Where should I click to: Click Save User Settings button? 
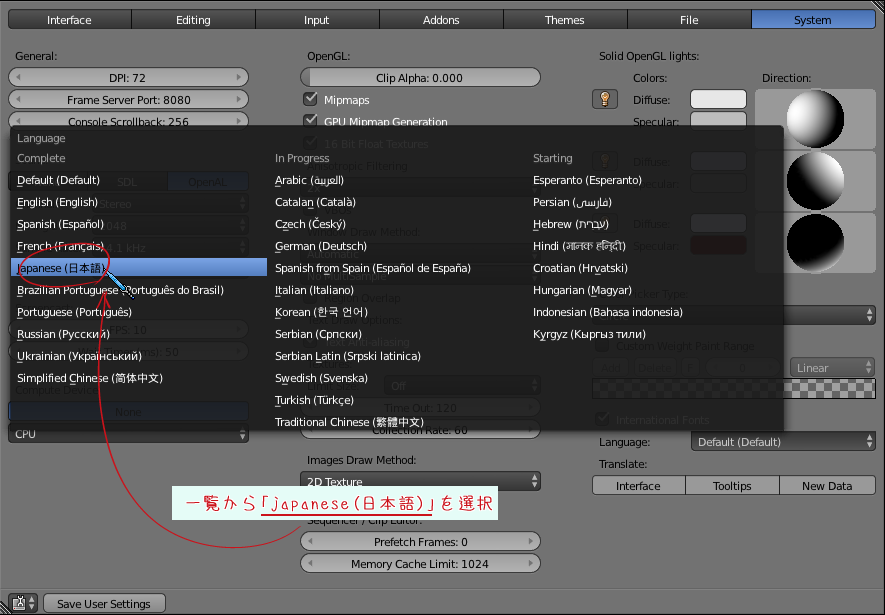[x=104, y=604]
